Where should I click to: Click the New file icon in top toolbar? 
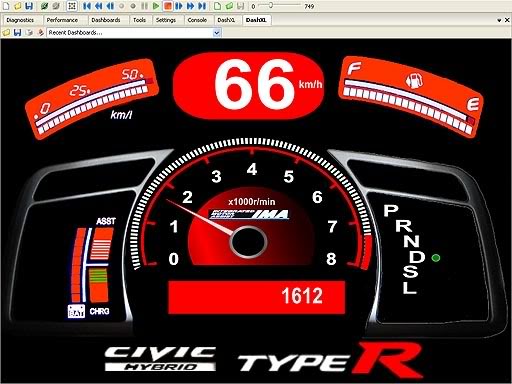point(6,6)
